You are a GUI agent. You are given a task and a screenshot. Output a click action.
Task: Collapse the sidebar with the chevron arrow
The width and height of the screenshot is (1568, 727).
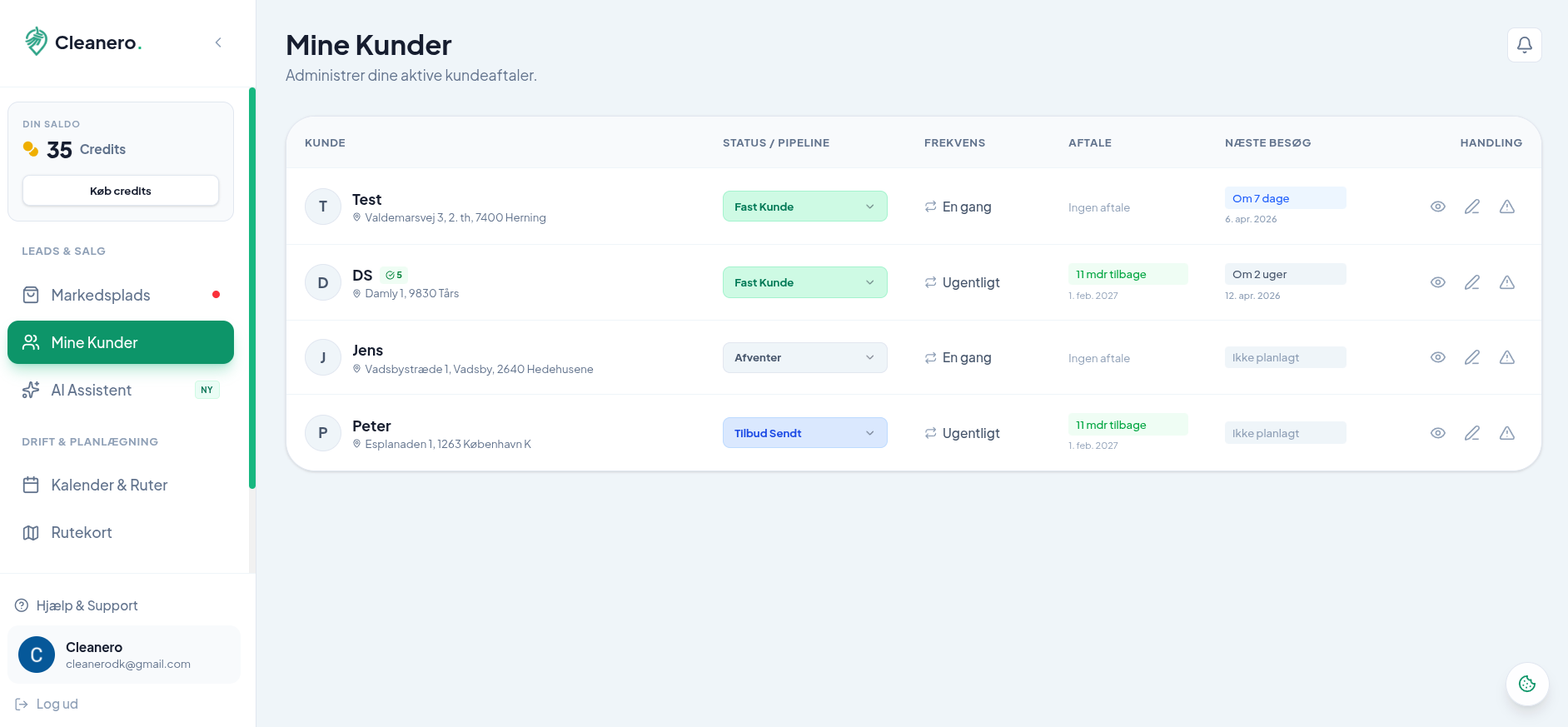click(x=218, y=42)
